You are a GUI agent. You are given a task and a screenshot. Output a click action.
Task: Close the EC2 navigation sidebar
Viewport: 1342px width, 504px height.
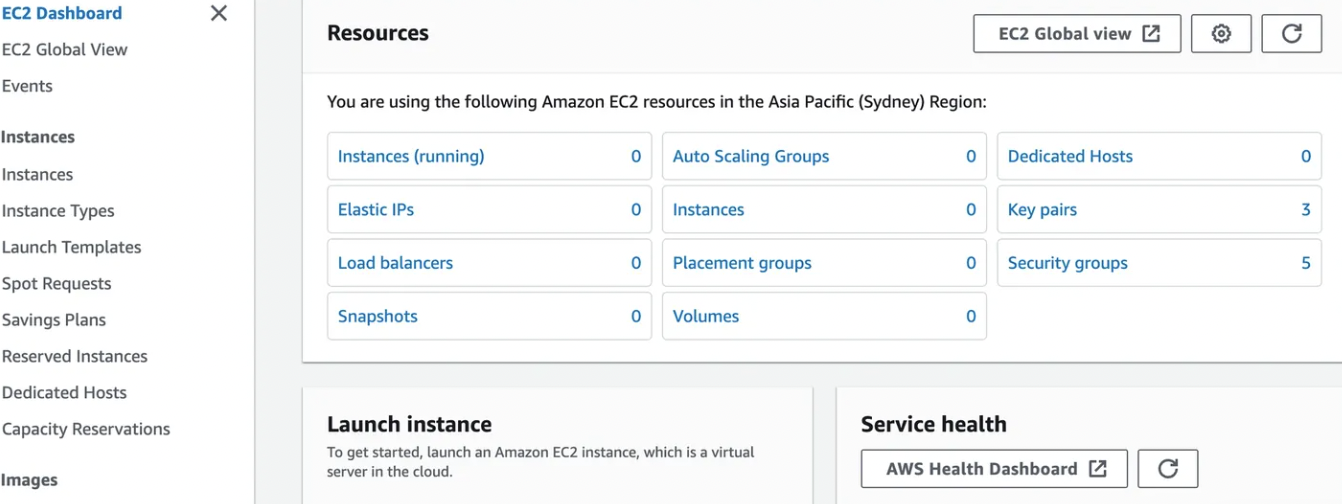[219, 13]
